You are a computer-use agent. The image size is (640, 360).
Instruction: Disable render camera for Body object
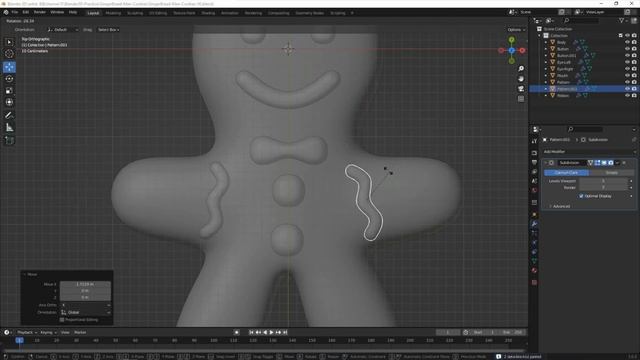coord(634,42)
